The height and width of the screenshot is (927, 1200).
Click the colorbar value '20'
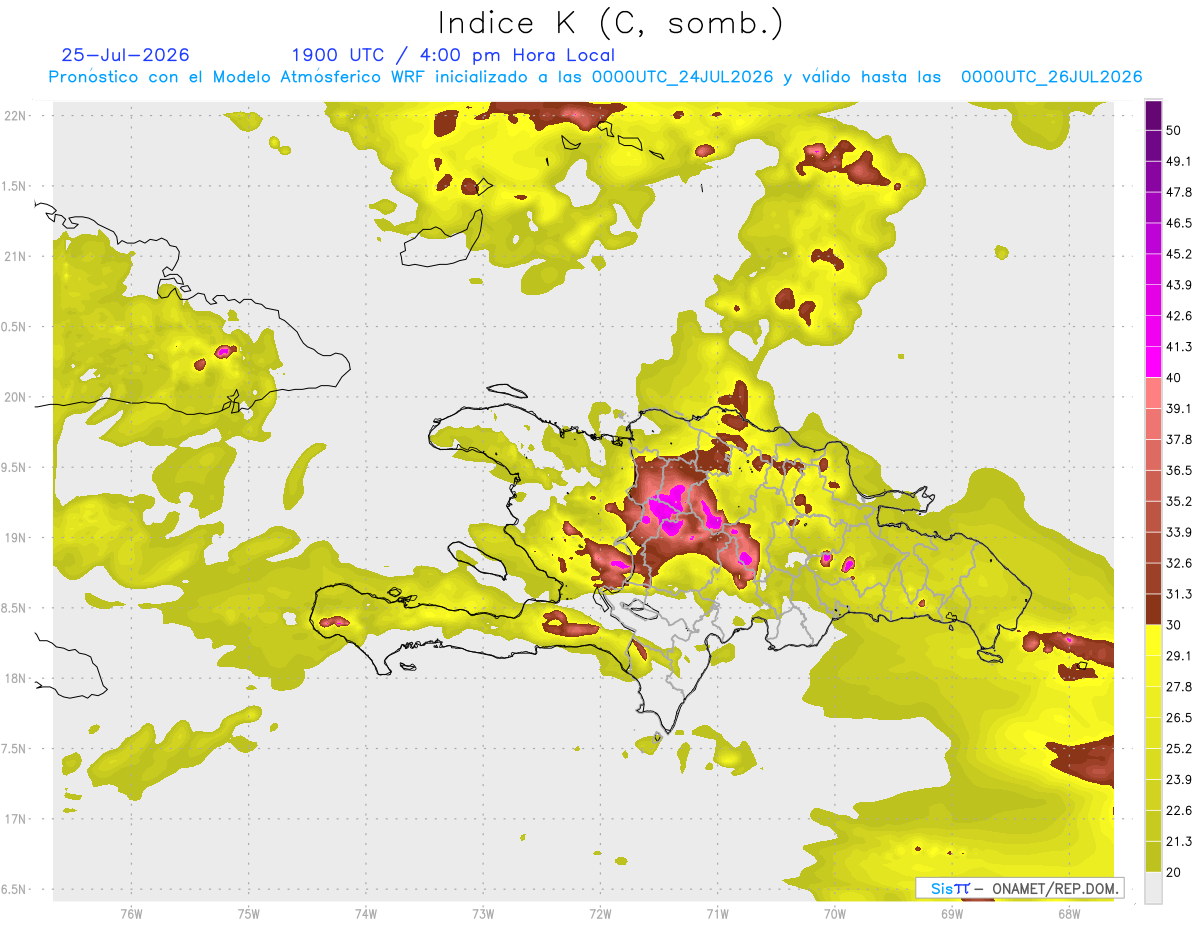point(1175,871)
